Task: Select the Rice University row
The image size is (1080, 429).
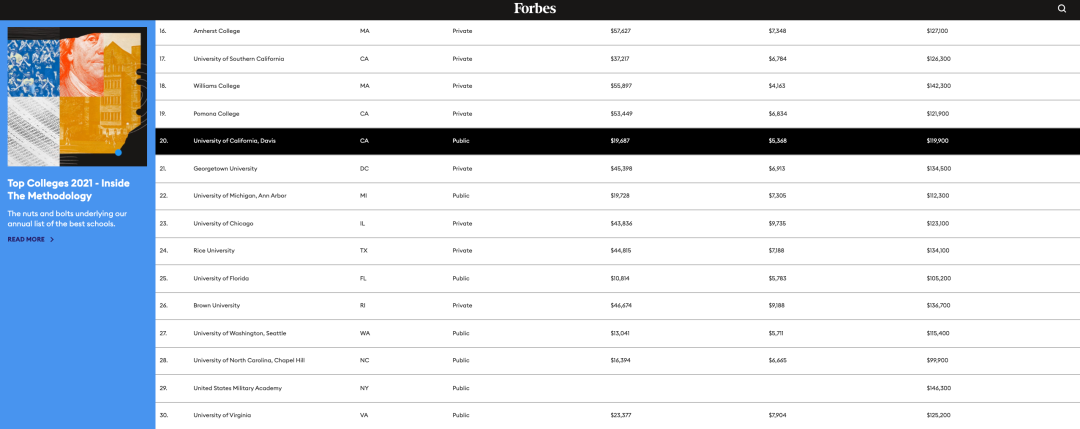Action: pyautogui.click(x=618, y=251)
